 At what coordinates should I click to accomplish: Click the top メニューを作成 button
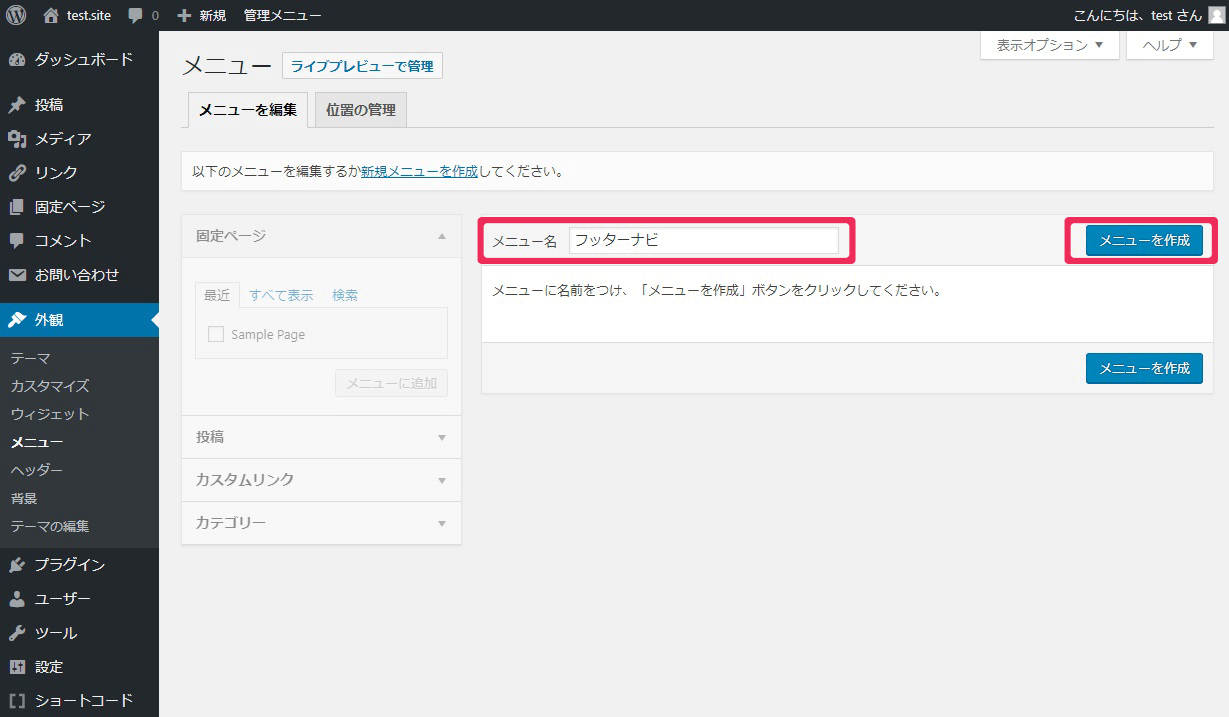[1144, 240]
